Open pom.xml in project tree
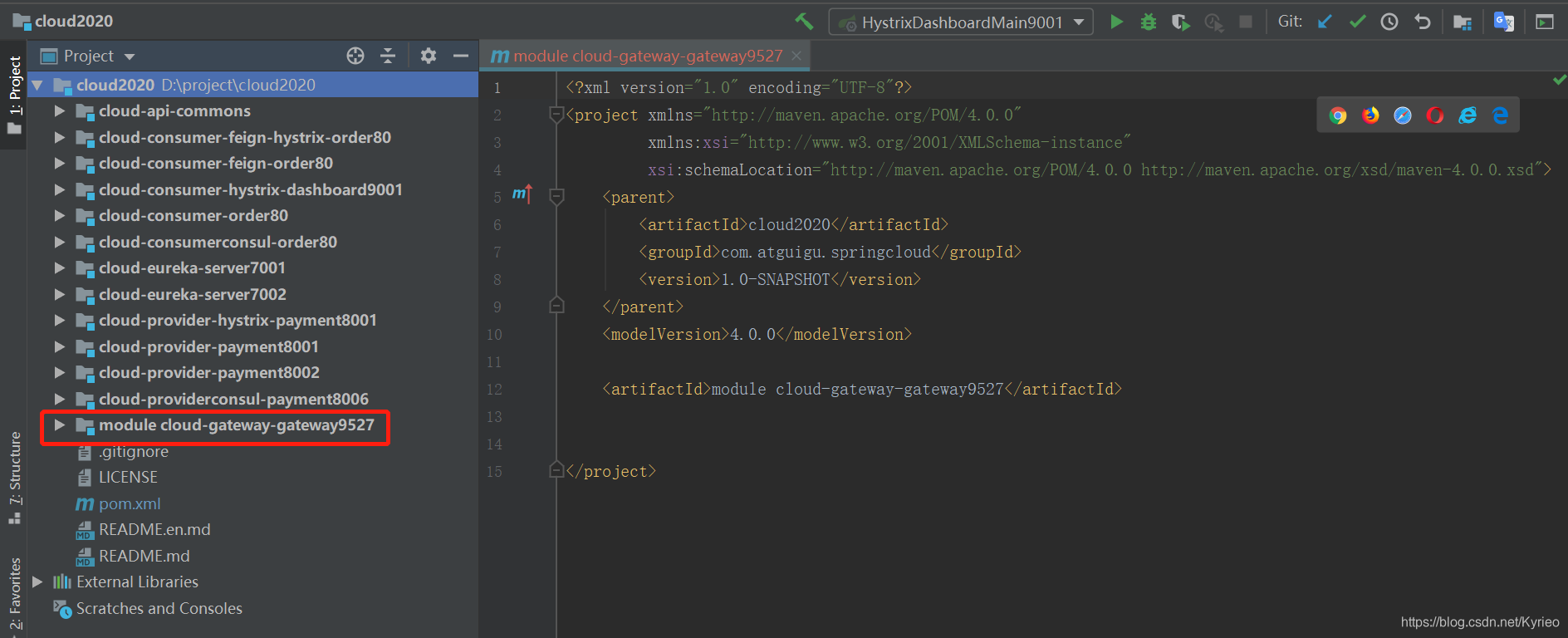Screen dimensions: 1568x638 130,504
